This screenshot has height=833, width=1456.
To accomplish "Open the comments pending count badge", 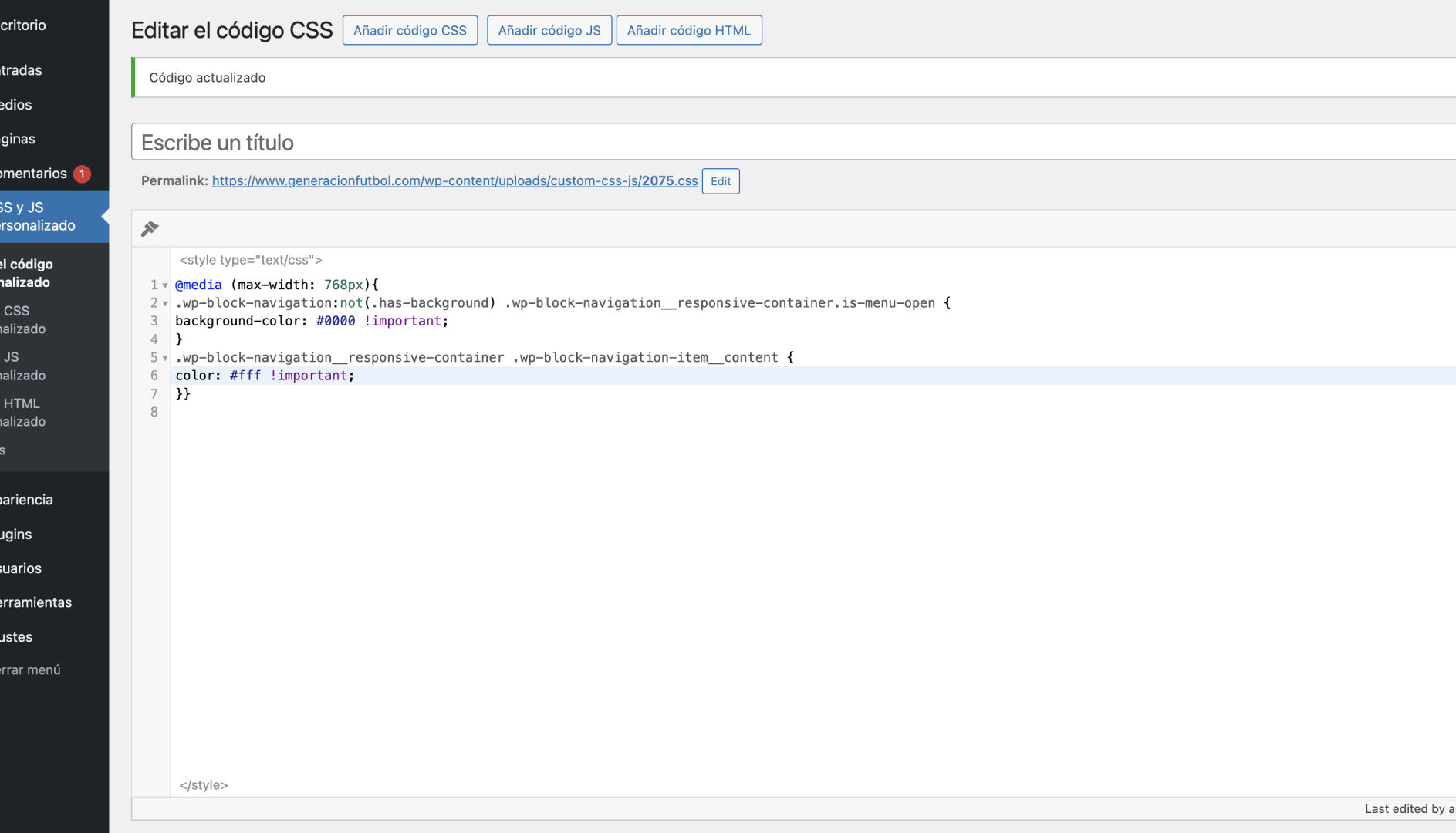I will [82, 174].
